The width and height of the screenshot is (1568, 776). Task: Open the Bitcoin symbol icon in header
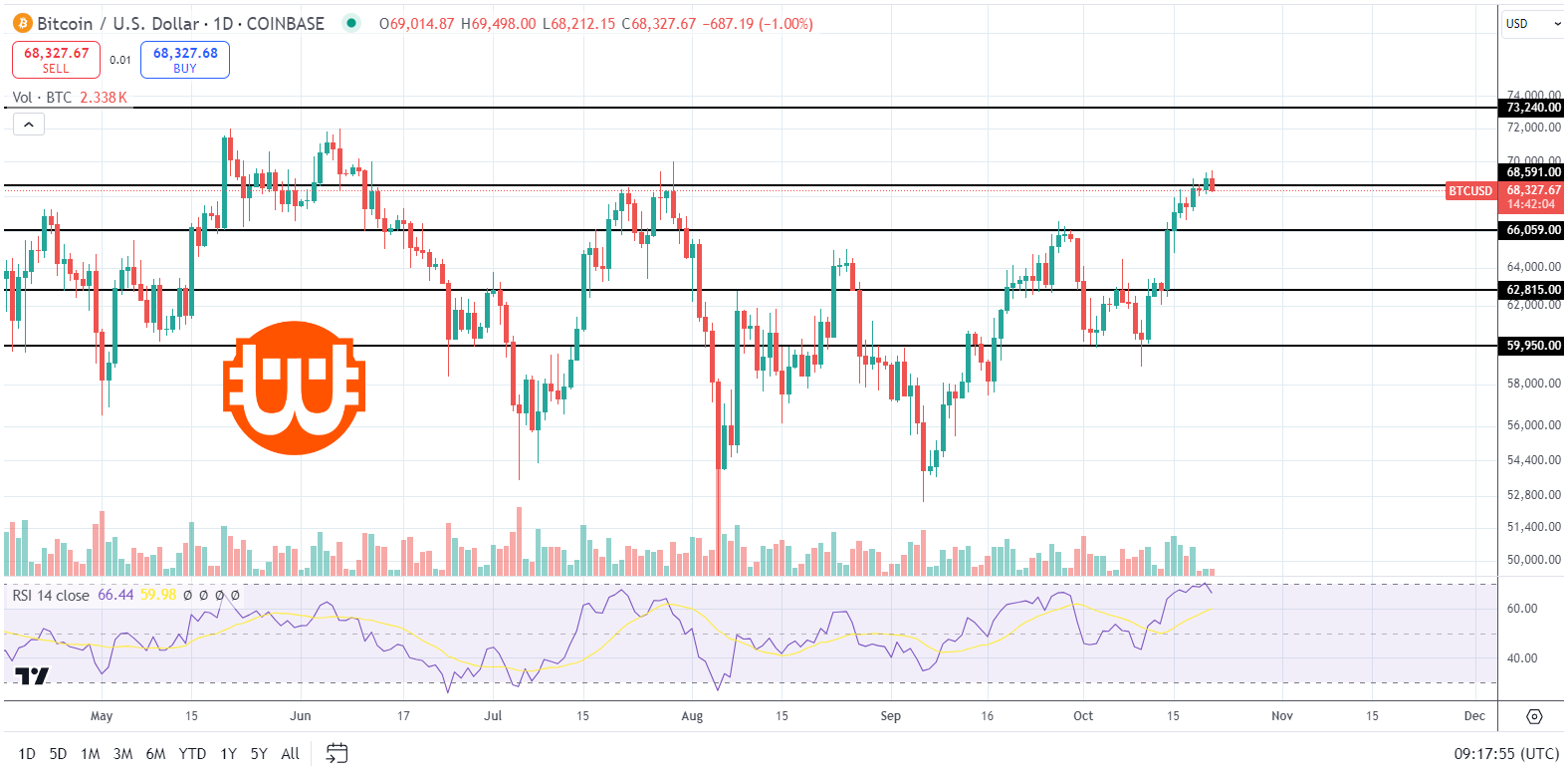(23, 23)
